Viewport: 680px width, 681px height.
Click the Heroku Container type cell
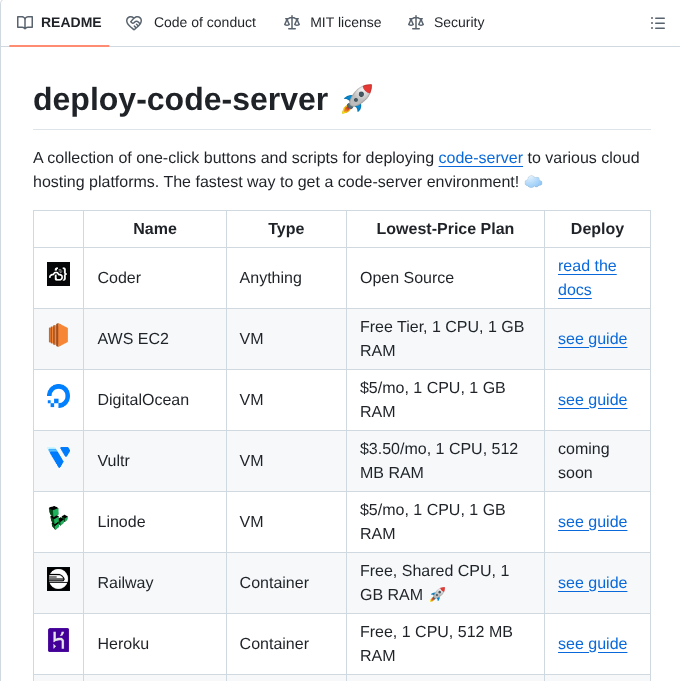coord(286,644)
